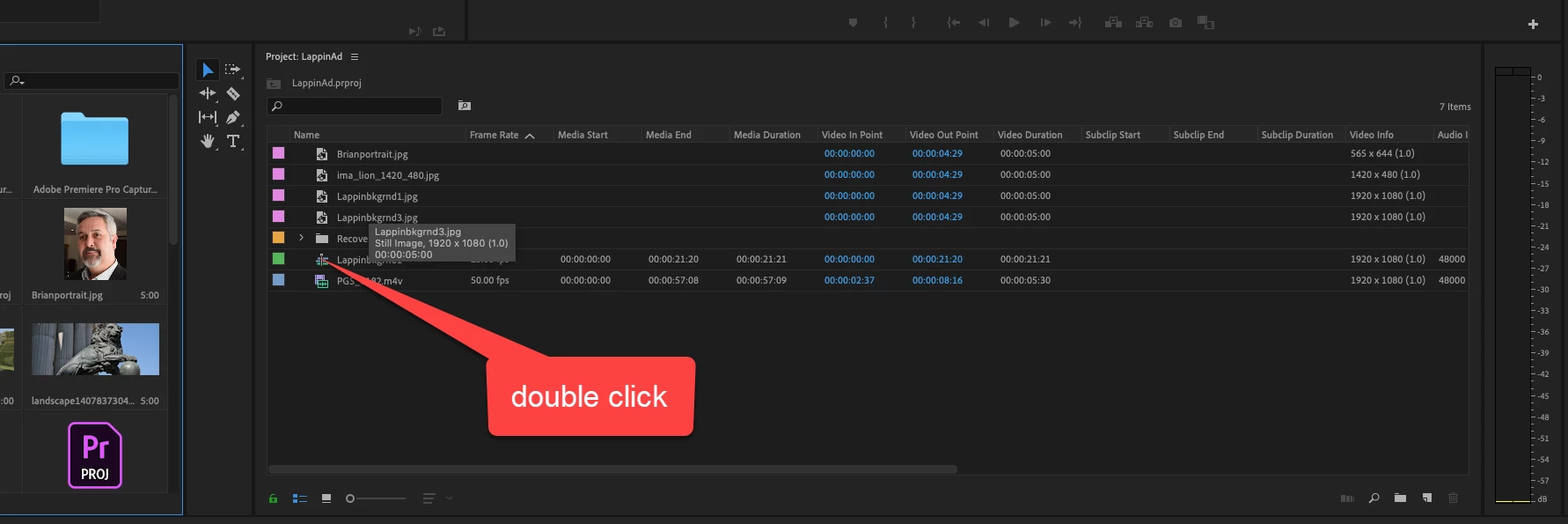Select the Track Select Forward tool
Viewport: 1568px width, 524px height.
coord(232,70)
